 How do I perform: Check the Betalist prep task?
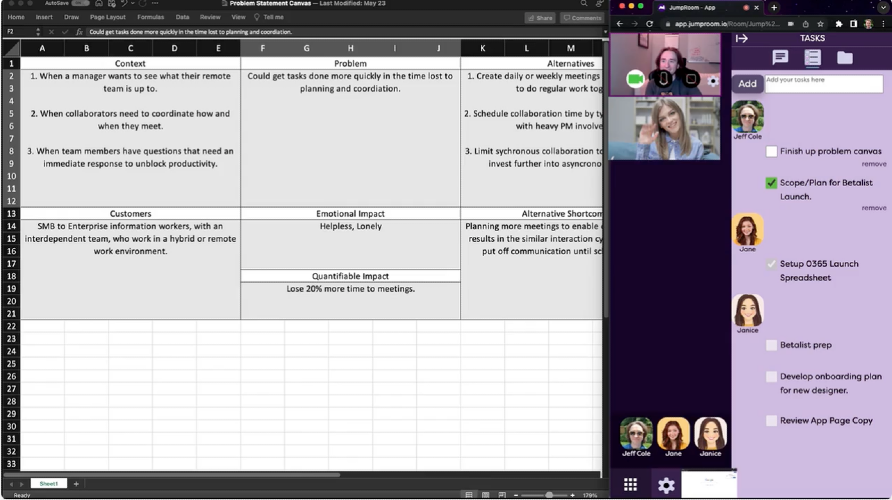point(771,345)
